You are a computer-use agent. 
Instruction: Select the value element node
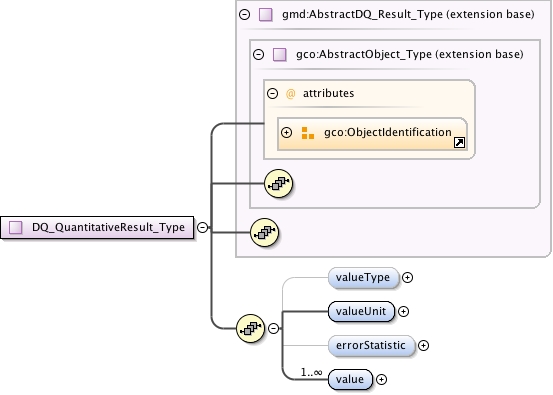coord(350,379)
